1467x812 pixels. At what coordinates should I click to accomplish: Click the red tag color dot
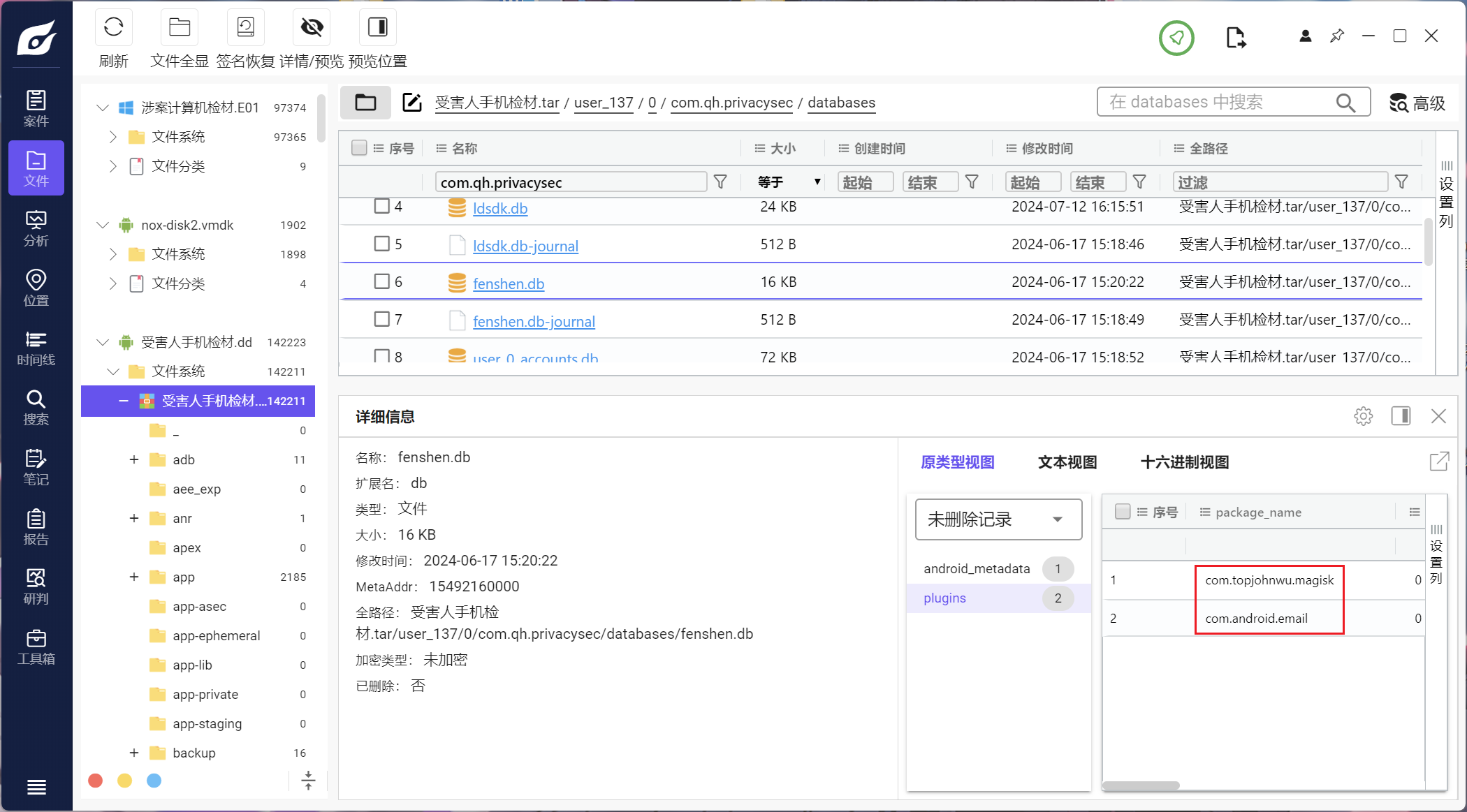click(x=96, y=781)
